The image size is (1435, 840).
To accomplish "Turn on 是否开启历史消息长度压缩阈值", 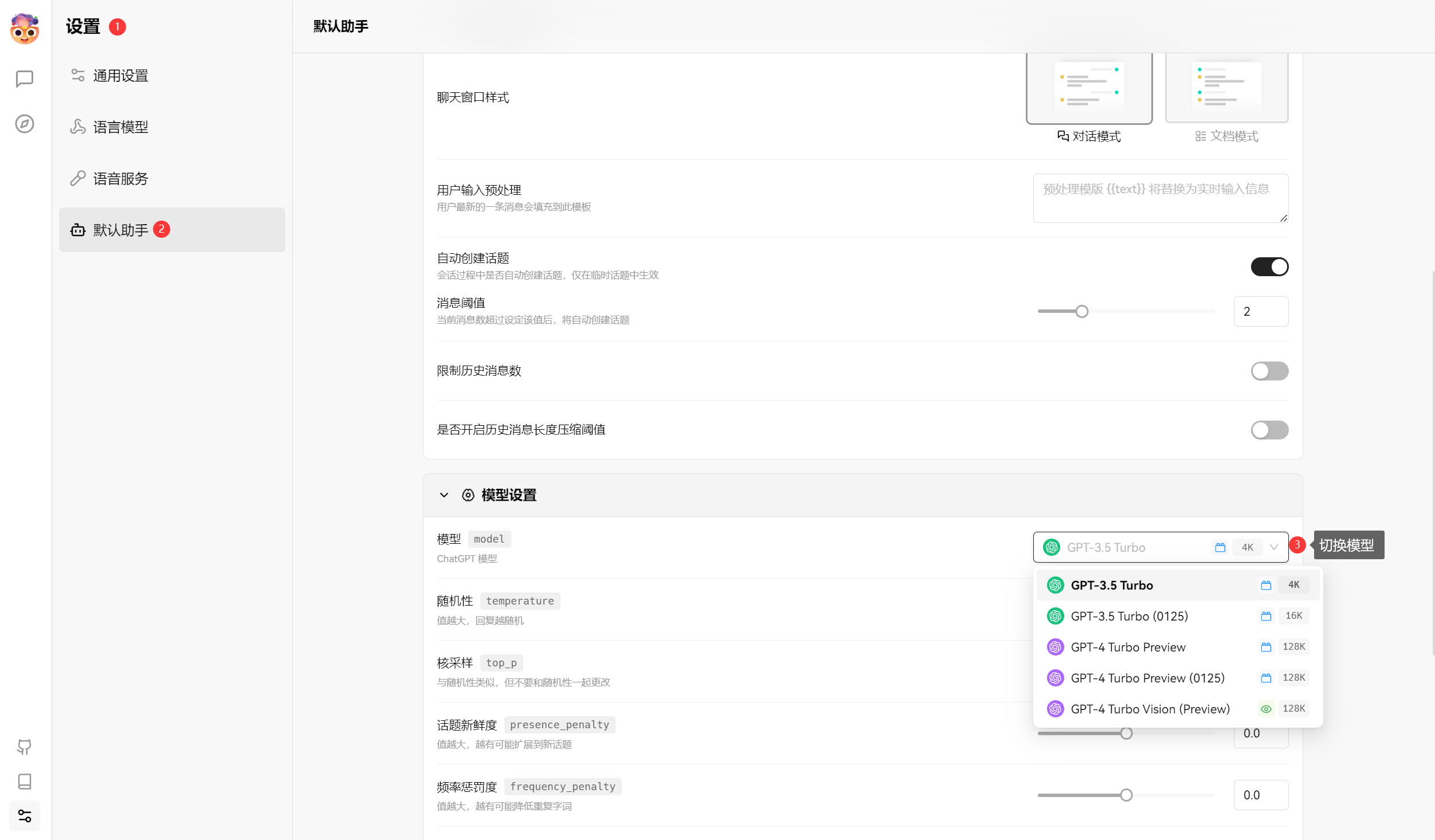I will (1269, 430).
